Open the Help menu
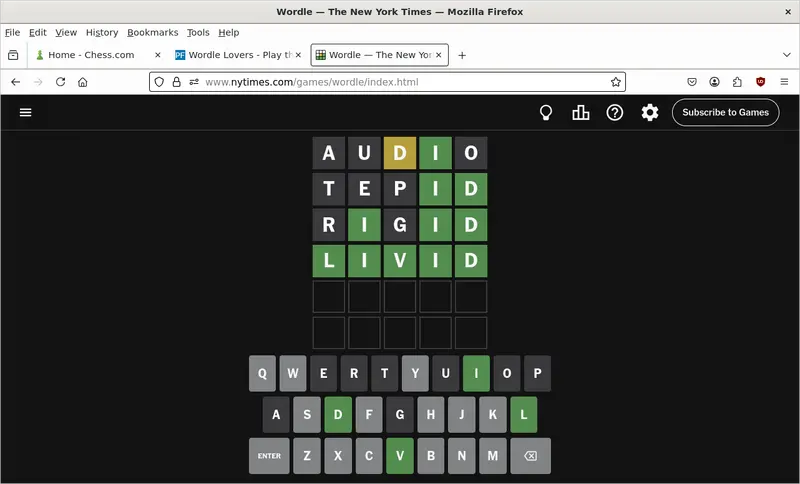Image resolution: width=800 pixels, height=484 pixels. (x=229, y=32)
